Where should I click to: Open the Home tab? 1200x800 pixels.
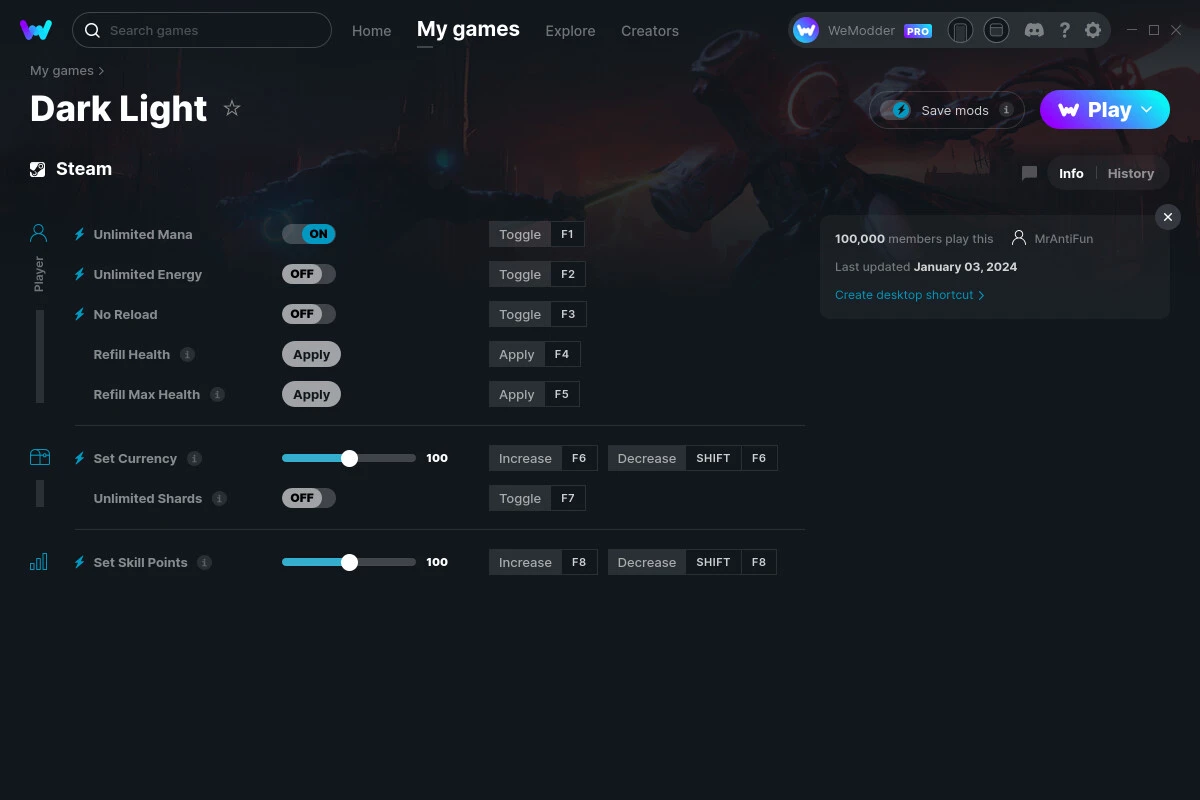pos(371,31)
